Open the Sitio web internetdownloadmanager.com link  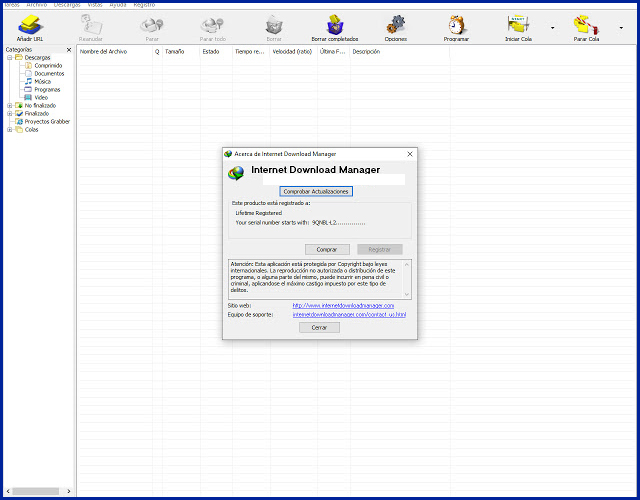(343, 306)
